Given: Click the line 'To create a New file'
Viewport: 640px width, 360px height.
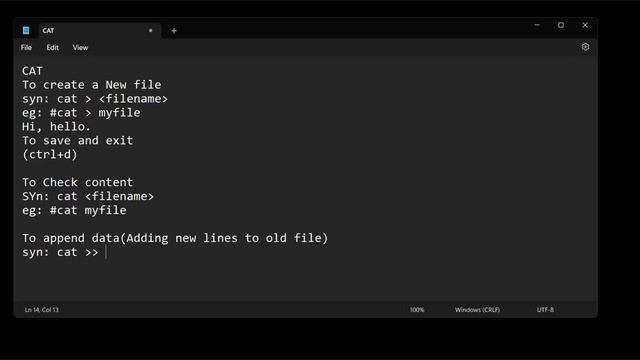Looking at the screenshot, I should point(91,85).
